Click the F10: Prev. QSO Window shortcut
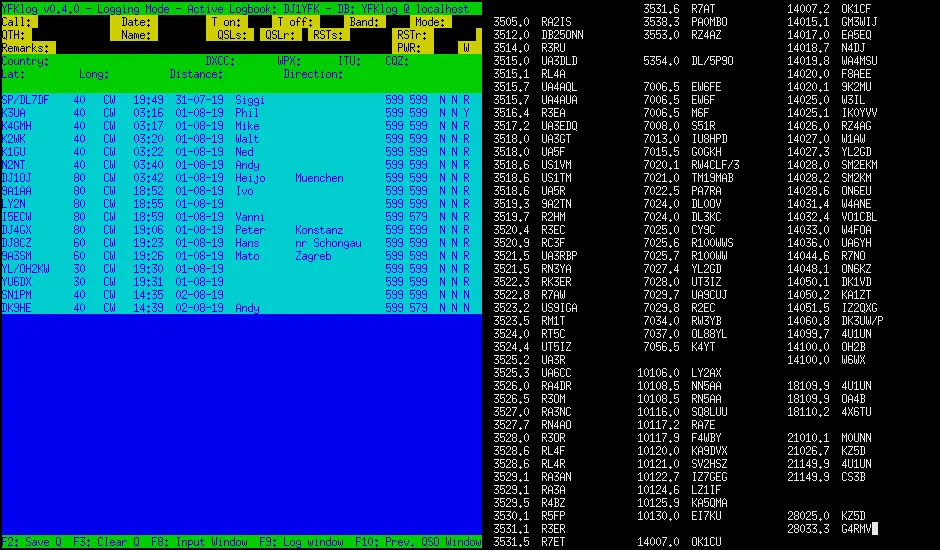The height and width of the screenshot is (550, 940). tap(418, 542)
